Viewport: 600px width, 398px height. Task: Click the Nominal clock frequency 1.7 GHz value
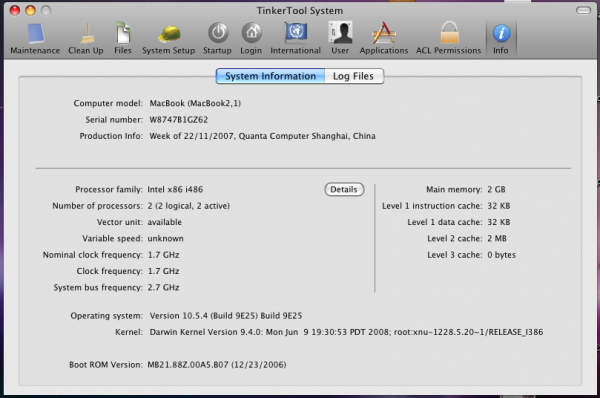(163, 255)
